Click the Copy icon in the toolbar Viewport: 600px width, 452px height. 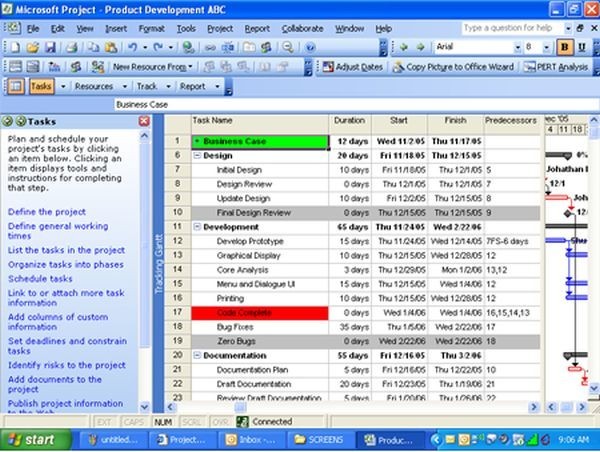click(x=93, y=47)
